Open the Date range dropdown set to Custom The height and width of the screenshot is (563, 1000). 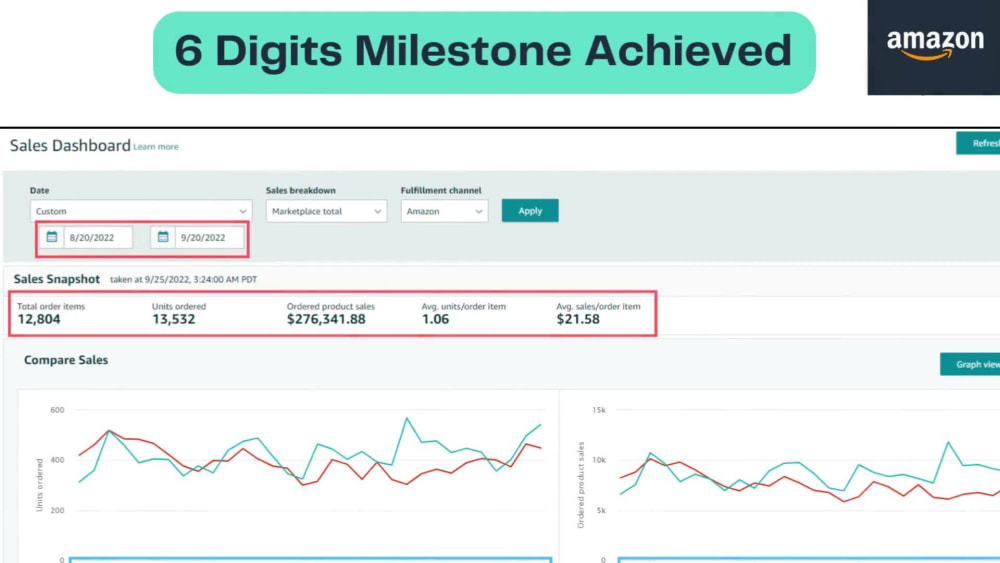pos(141,211)
